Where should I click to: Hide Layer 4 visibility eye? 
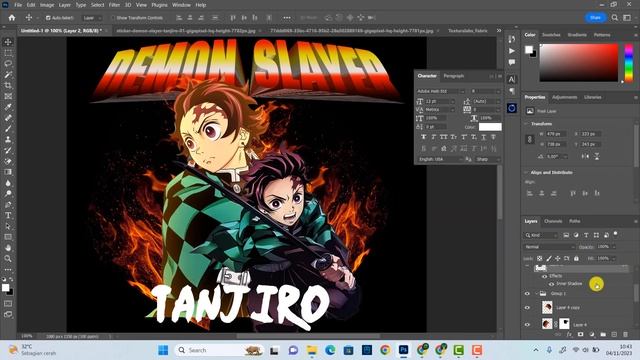(x=527, y=324)
